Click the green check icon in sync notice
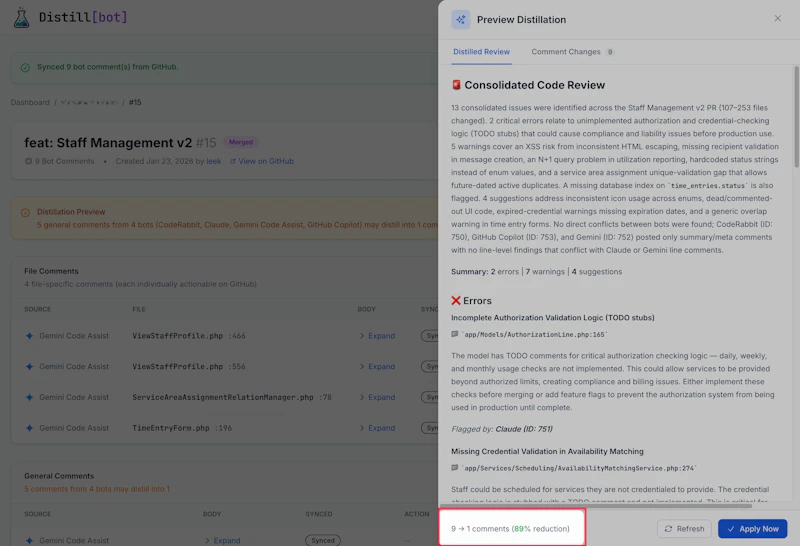 25,67
